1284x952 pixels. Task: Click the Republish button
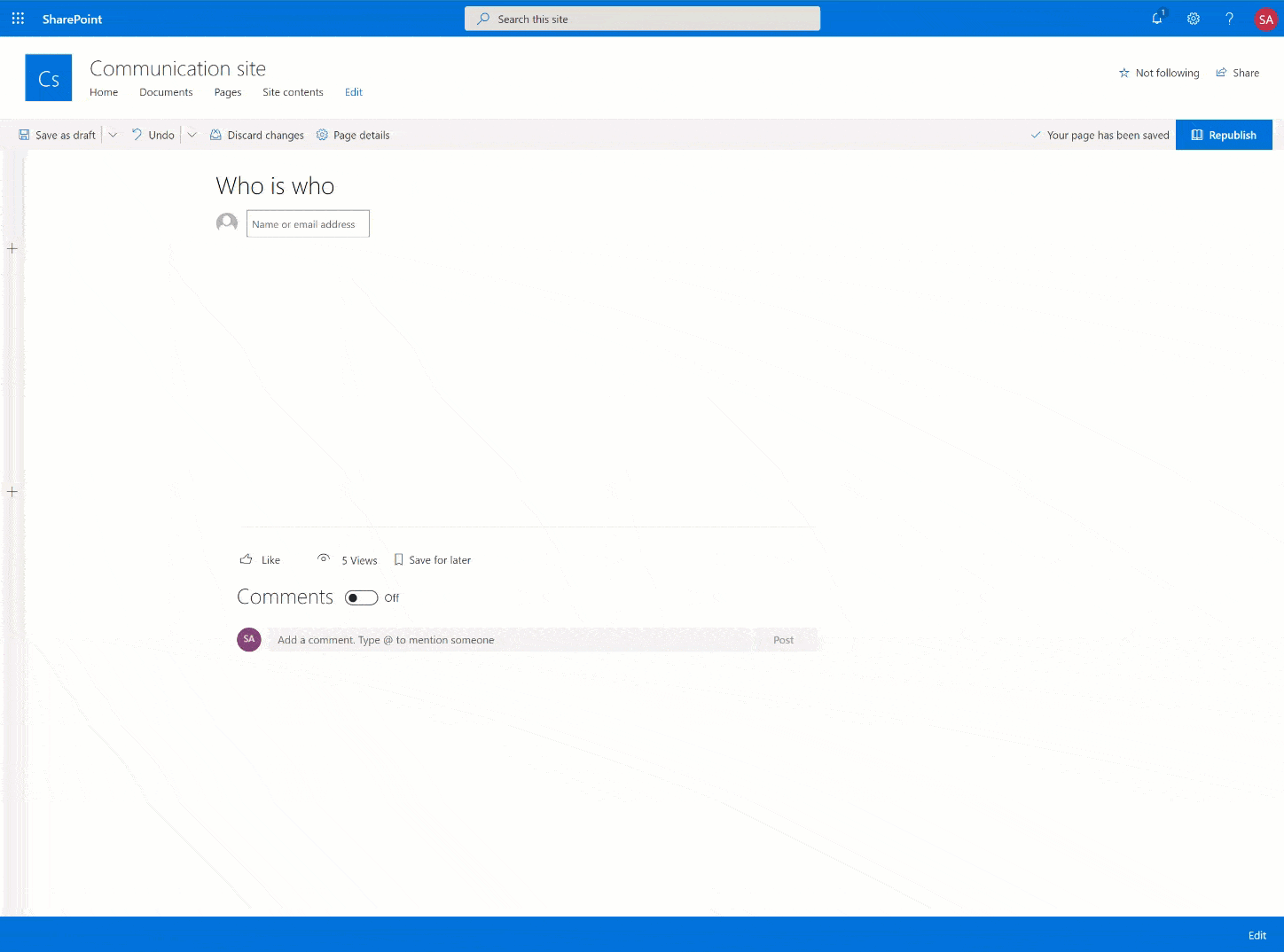point(1224,134)
